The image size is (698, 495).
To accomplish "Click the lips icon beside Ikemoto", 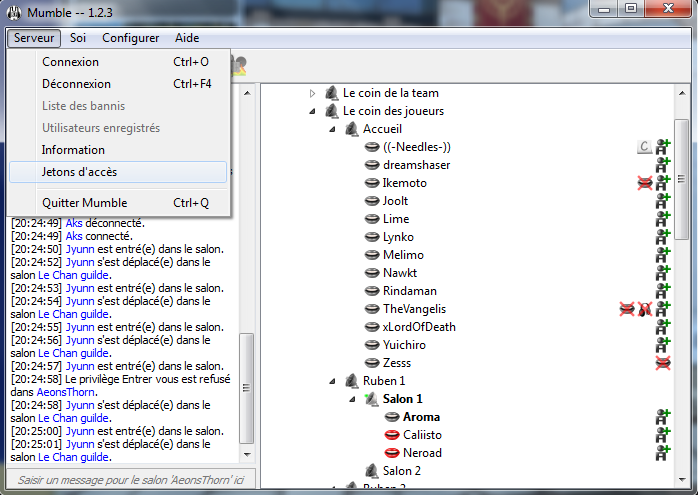I will click(x=372, y=183).
